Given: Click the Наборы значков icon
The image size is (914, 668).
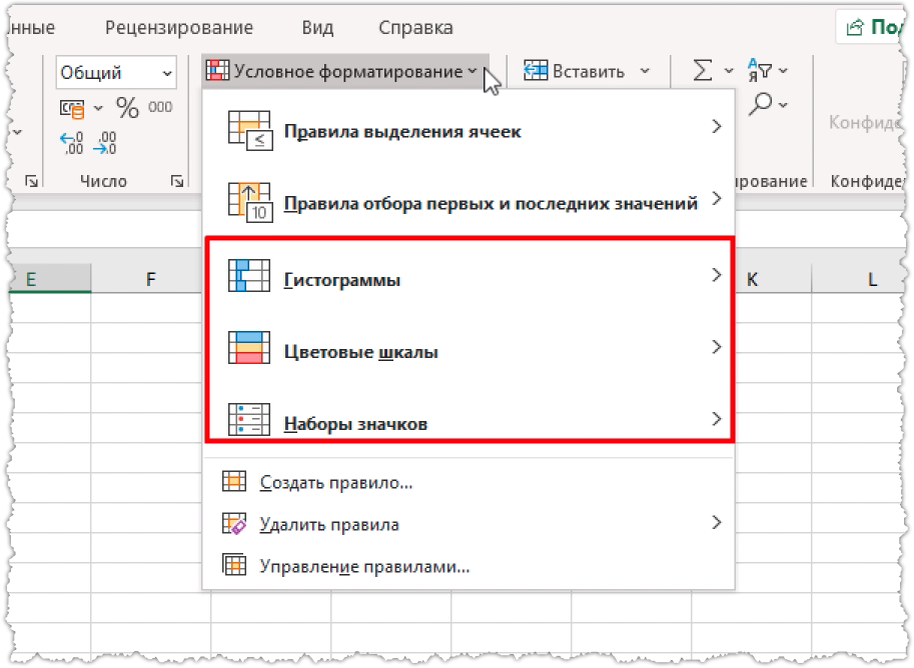Looking at the screenshot, I should pyautogui.click(x=249, y=419).
